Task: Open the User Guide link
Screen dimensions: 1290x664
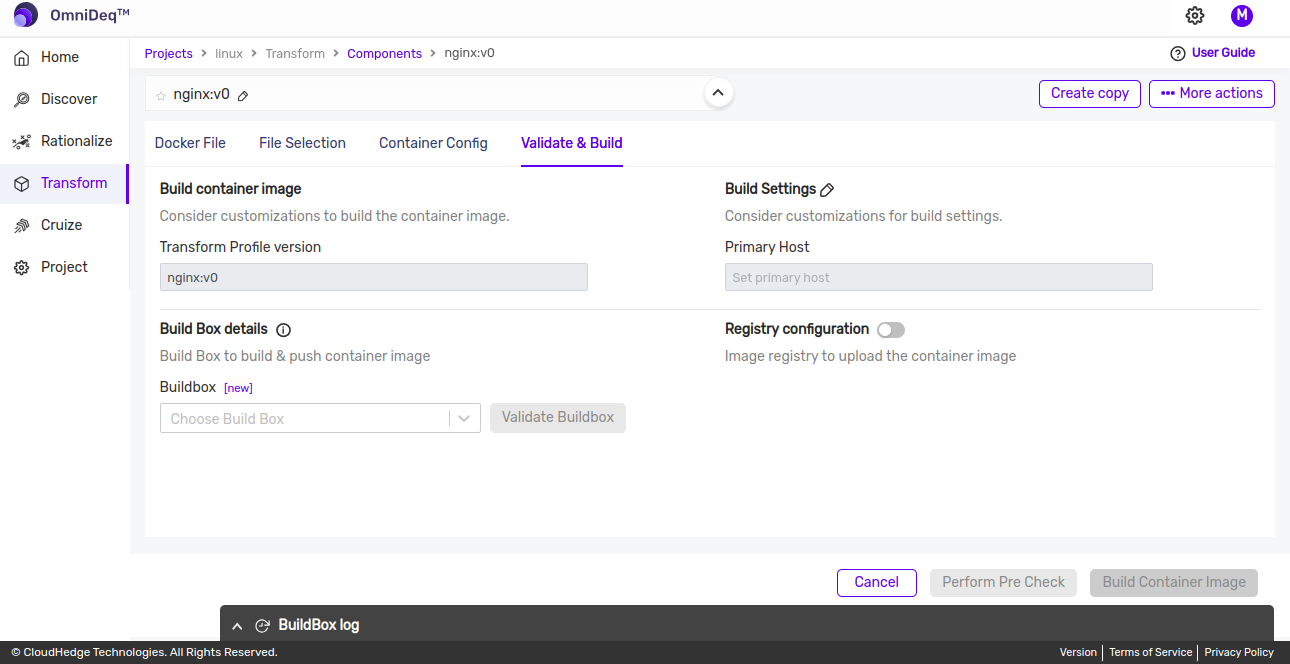Action: 1223,53
